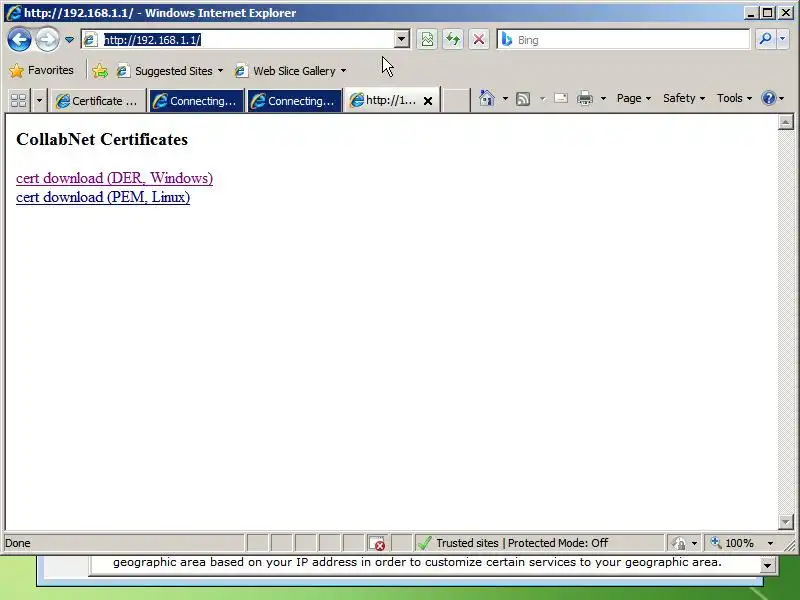This screenshot has width=800, height=600.
Task: Click the page scrollbar down arrow
Action: (x=786, y=521)
